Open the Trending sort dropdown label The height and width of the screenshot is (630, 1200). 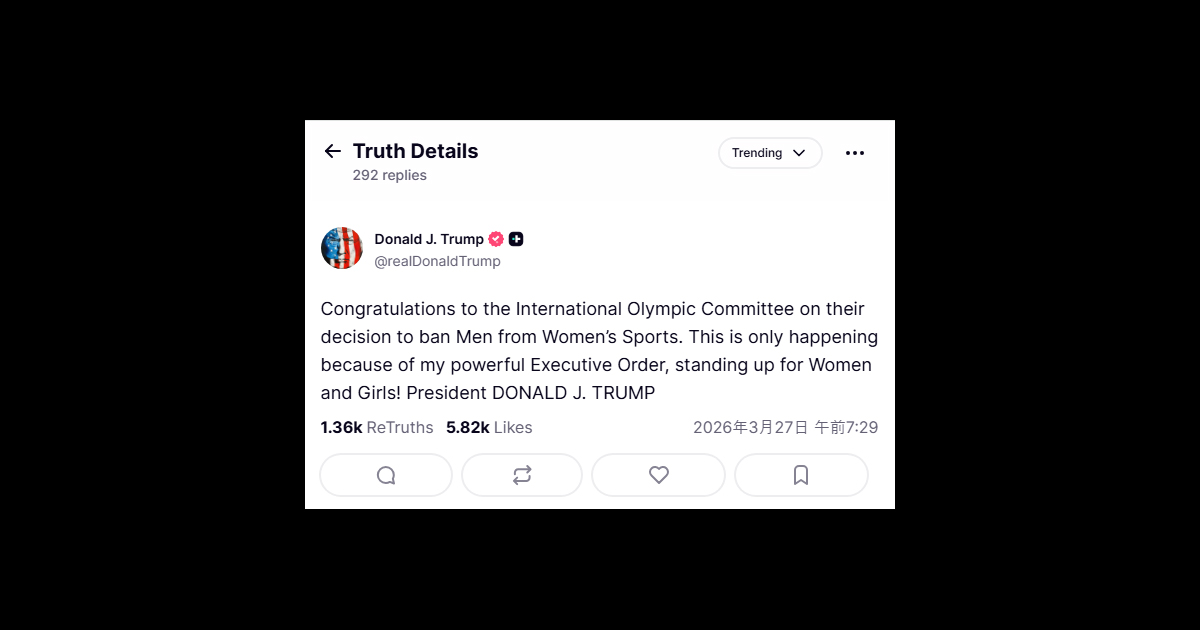[x=757, y=153]
